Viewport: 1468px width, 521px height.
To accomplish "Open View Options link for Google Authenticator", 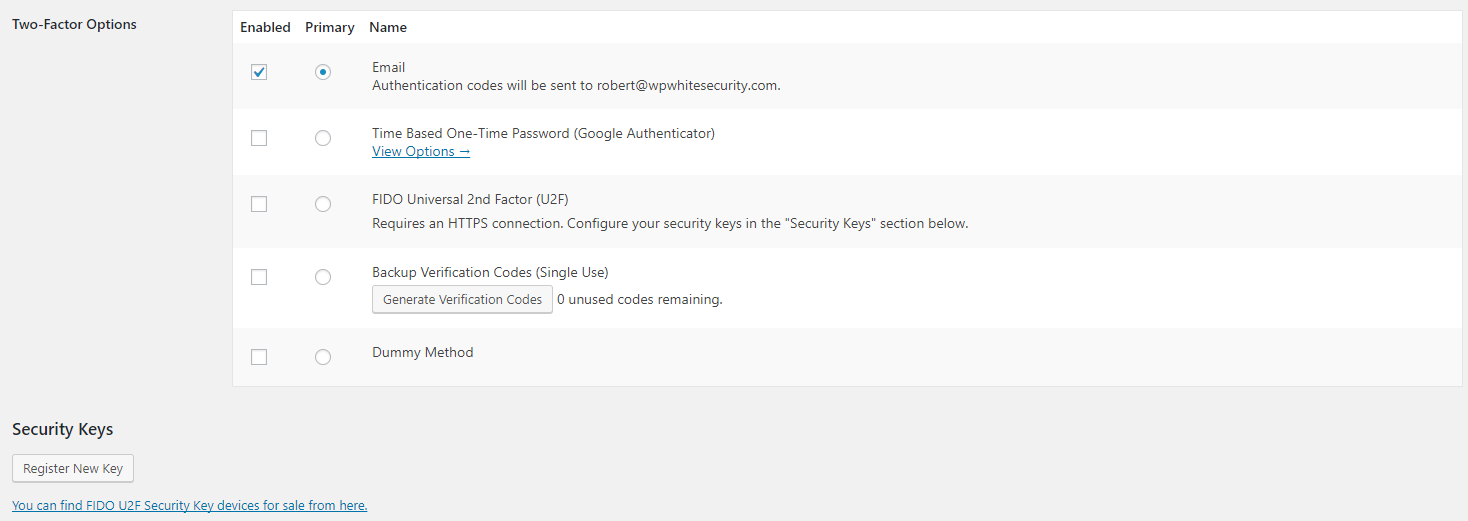I will (421, 152).
